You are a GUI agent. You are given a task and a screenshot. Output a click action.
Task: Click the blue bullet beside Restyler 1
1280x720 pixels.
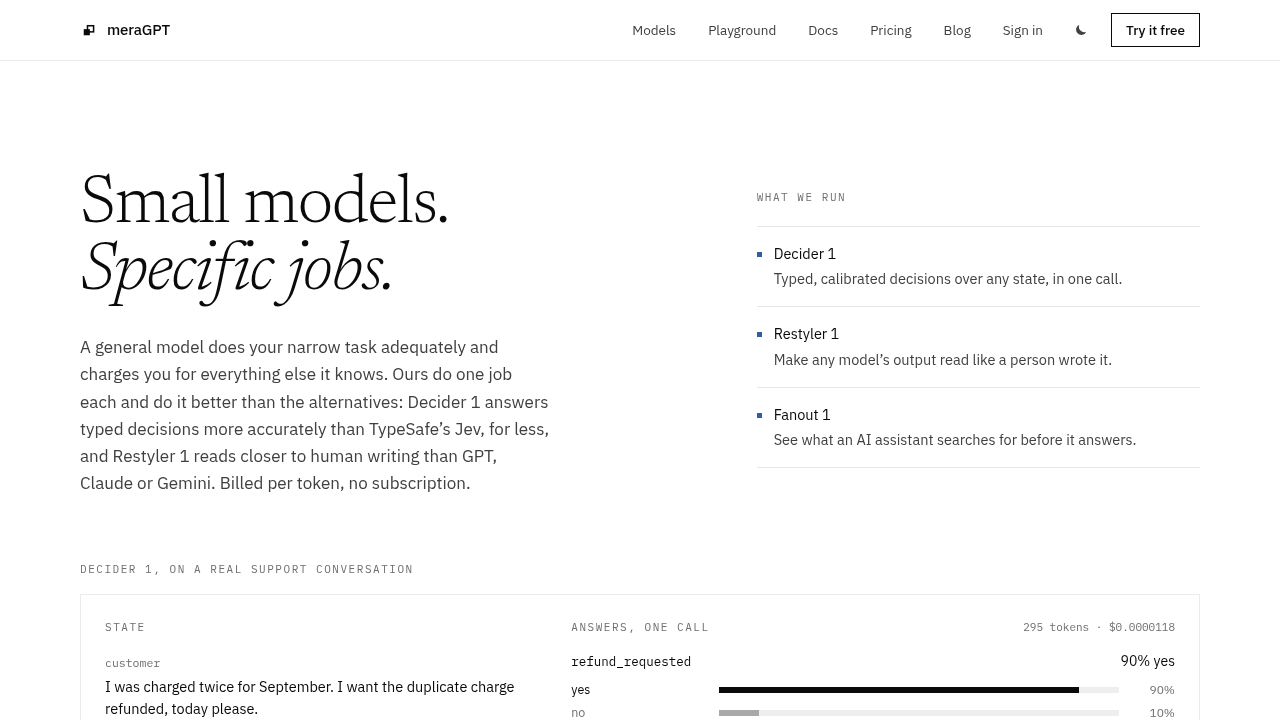pyautogui.click(x=760, y=334)
